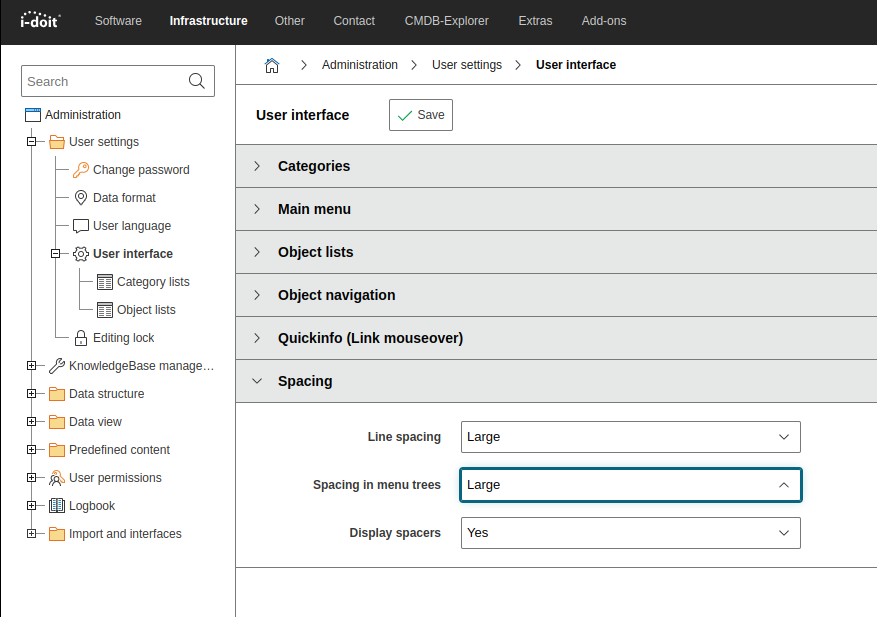The width and height of the screenshot is (877, 617).
Task: Click the User settings folder icon
Action: (x=56, y=142)
